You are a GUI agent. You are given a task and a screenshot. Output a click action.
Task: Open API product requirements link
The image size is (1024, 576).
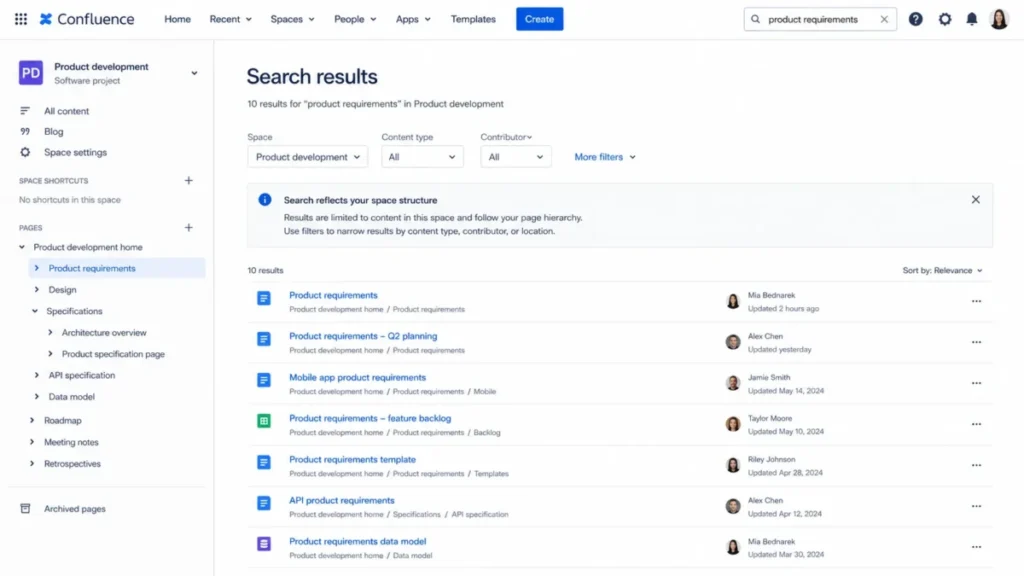(342, 500)
